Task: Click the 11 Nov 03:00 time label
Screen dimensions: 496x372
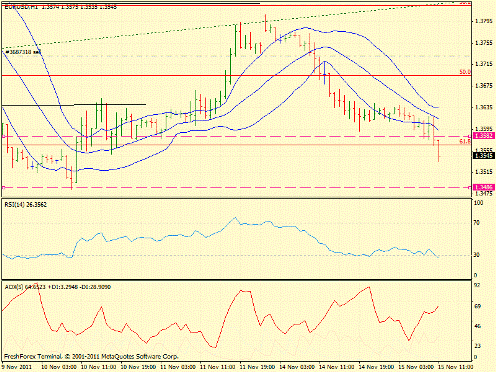Action: (x=177, y=367)
